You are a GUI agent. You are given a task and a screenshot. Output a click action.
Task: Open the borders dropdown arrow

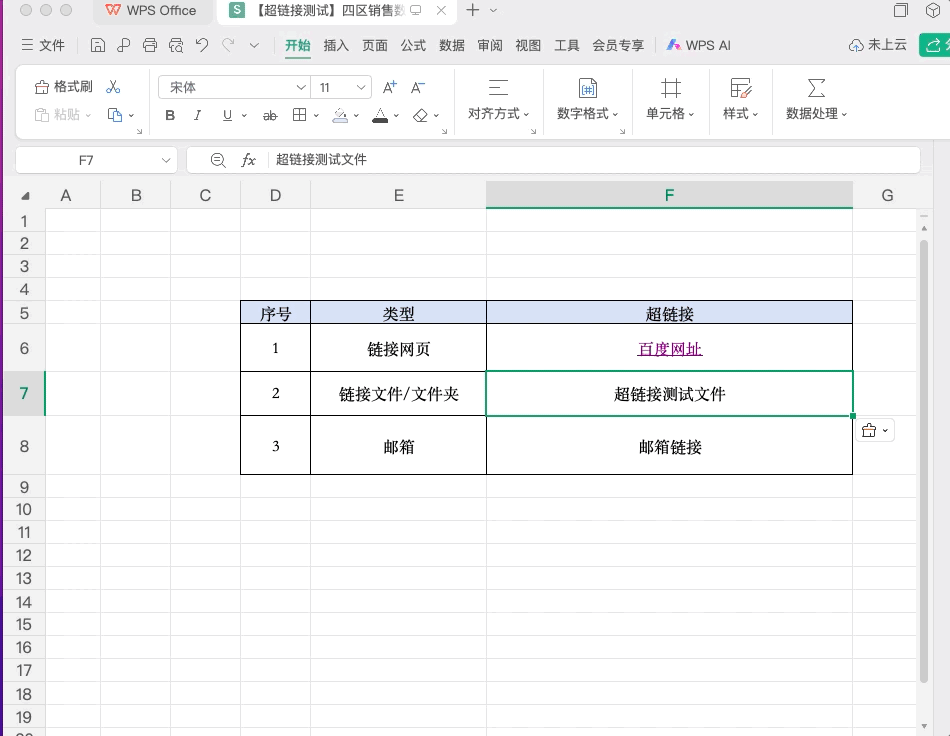pos(316,115)
